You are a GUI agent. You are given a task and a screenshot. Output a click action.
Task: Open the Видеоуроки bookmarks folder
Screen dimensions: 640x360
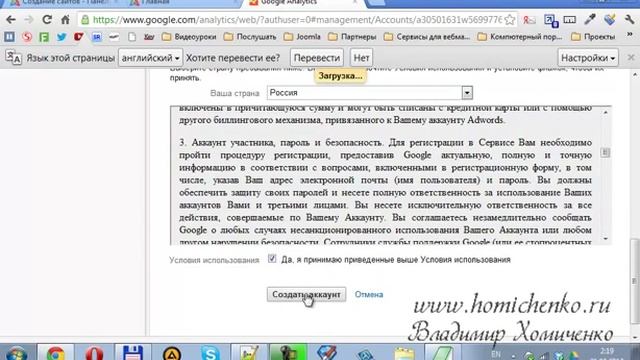(189, 37)
